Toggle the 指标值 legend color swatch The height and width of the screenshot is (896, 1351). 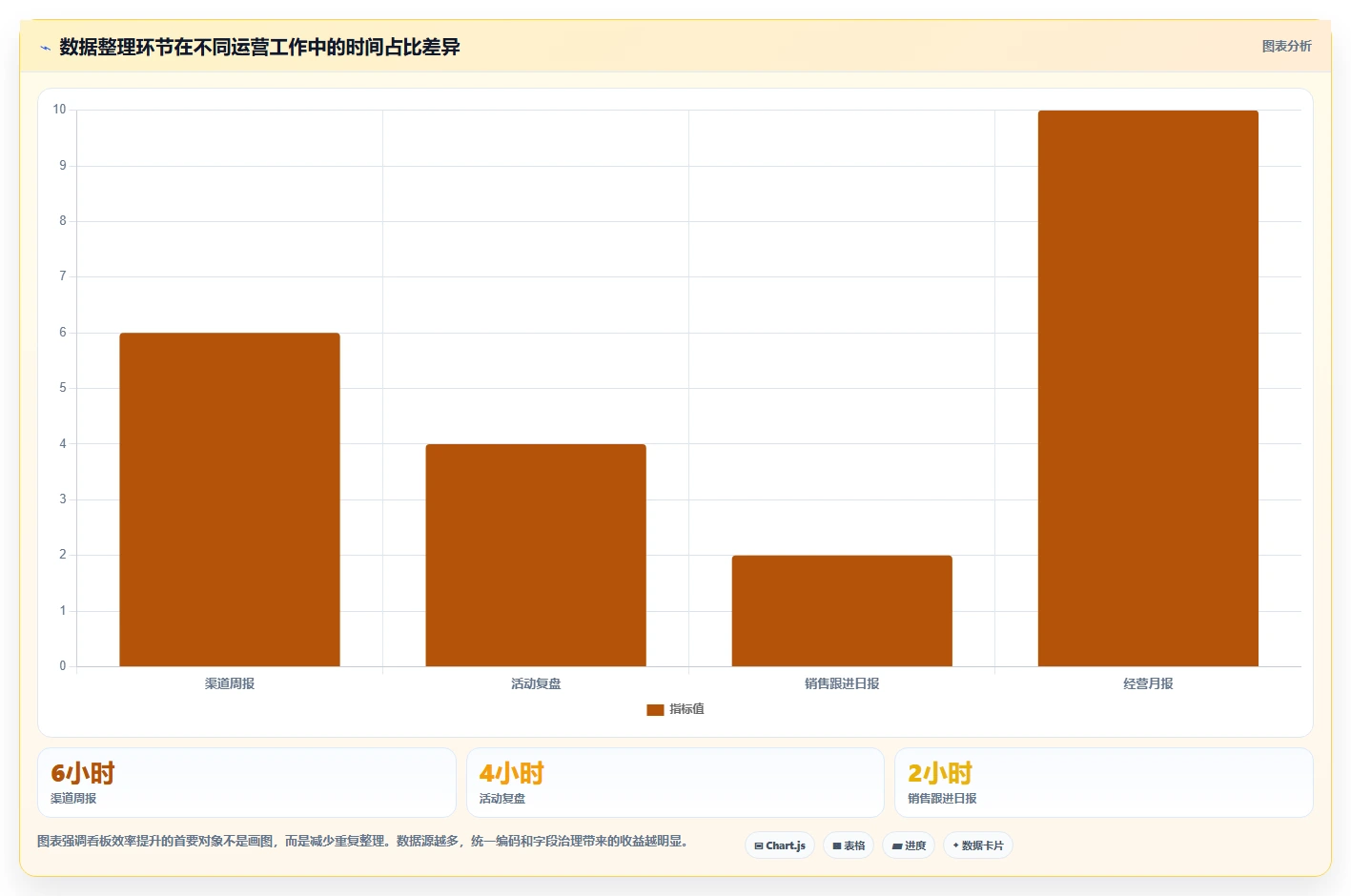(x=655, y=709)
